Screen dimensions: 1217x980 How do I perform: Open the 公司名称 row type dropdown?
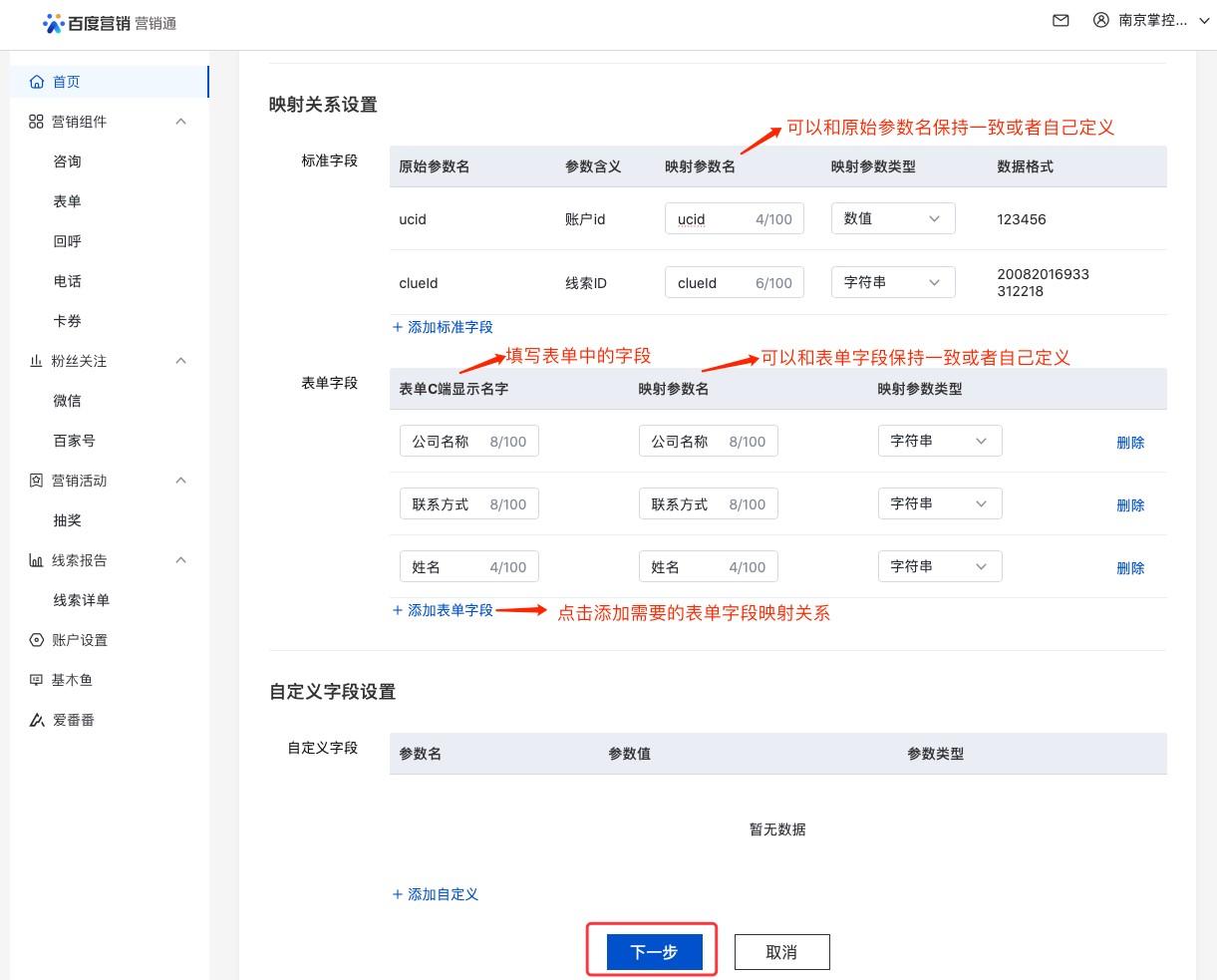(x=939, y=442)
